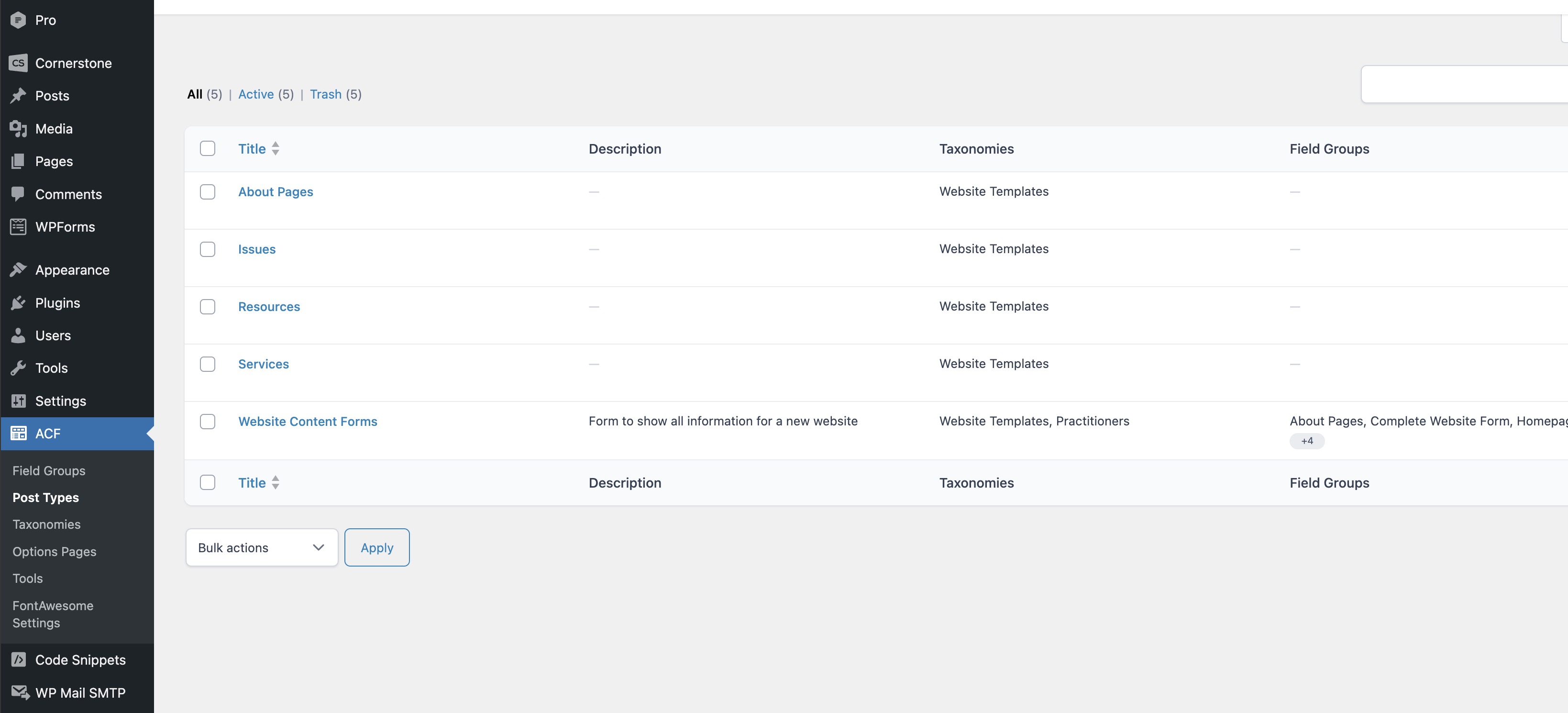1568x713 pixels.
Task: Click the Code Snippets icon
Action: tap(18, 659)
